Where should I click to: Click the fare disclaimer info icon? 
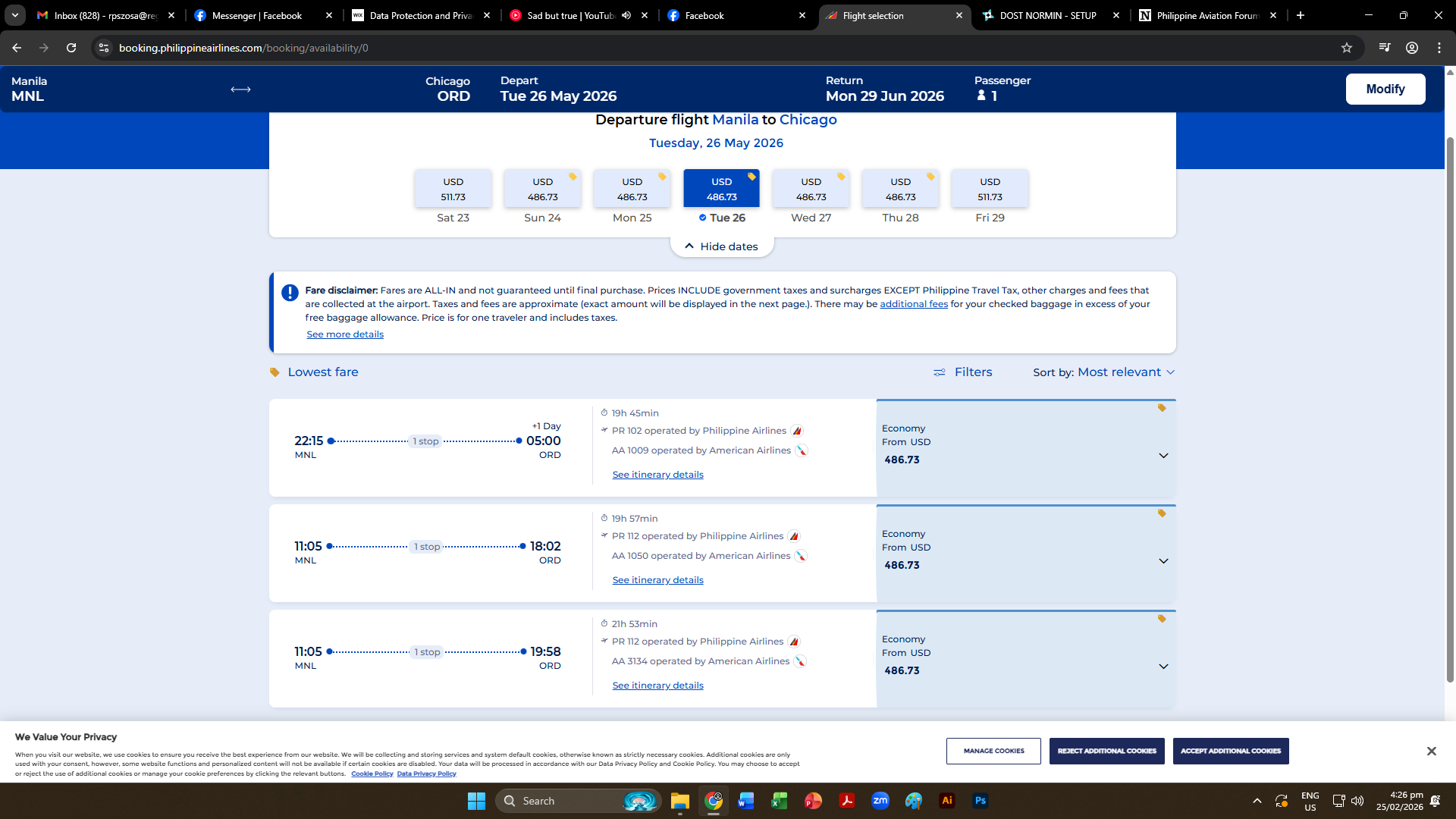290,293
